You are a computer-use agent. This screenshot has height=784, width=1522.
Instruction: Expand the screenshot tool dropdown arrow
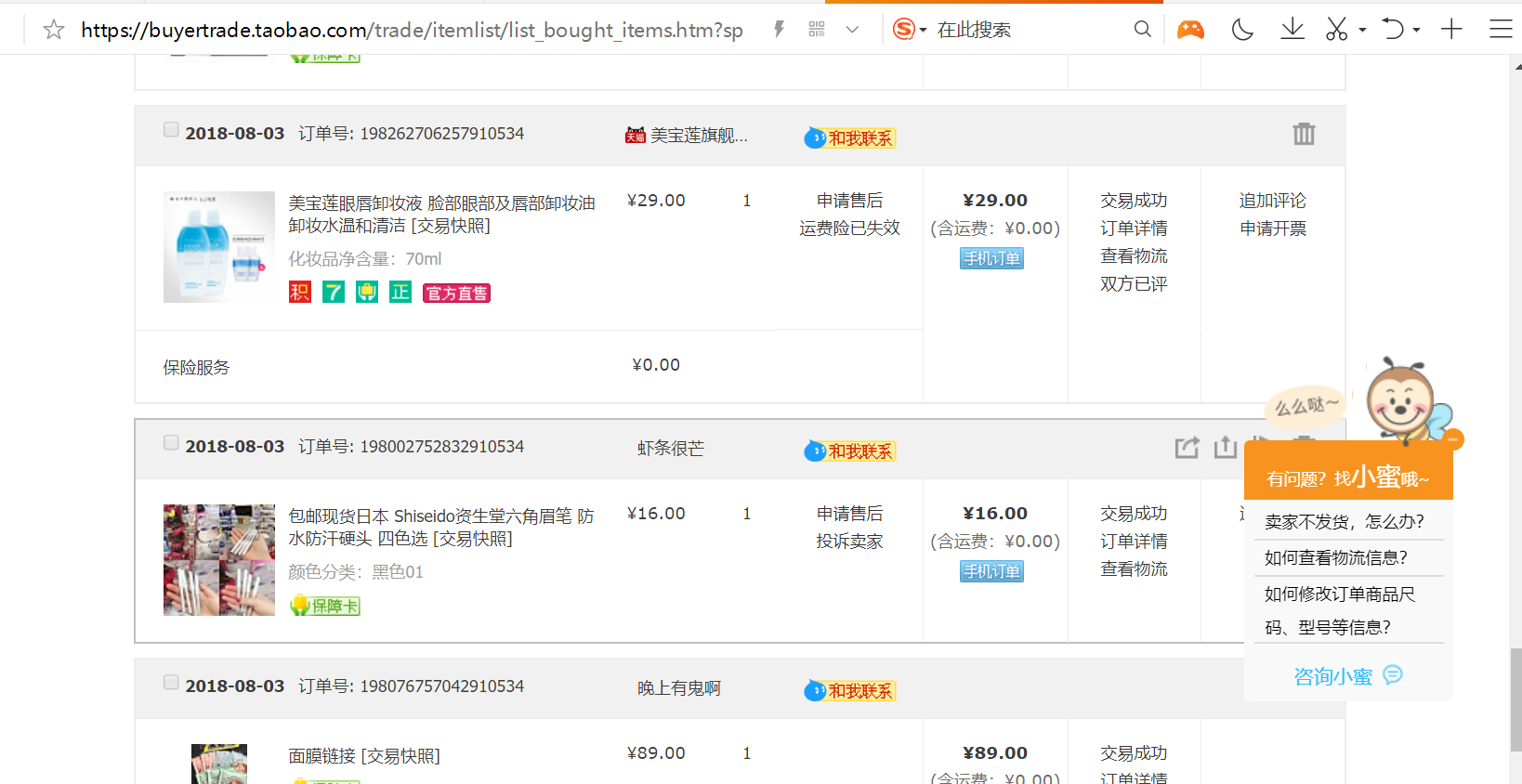pos(1362,30)
